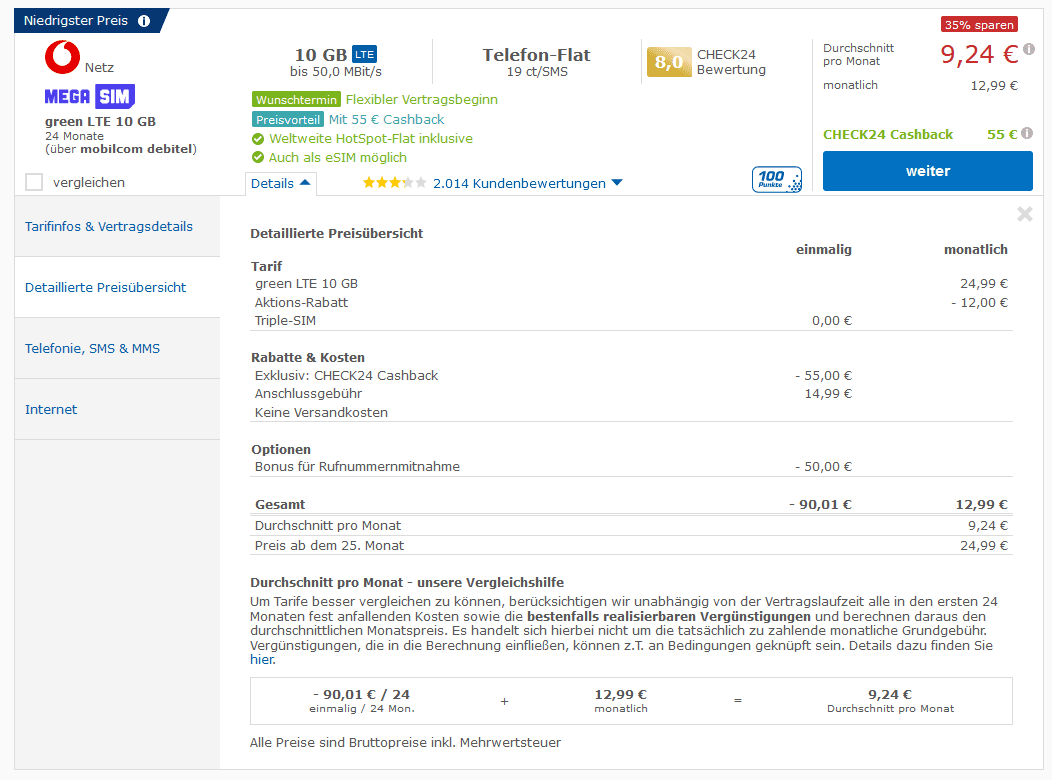Image resolution: width=1052 pixels, height=780 pixels.
Task: Click info icon beside average monthly price
Action: tap(1029, 49)
